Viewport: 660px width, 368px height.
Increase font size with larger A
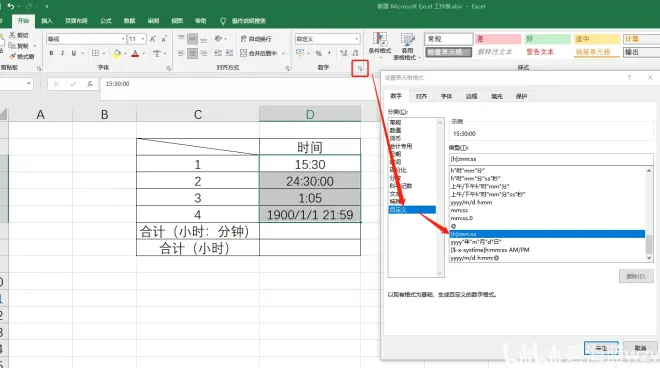[153, 39]
